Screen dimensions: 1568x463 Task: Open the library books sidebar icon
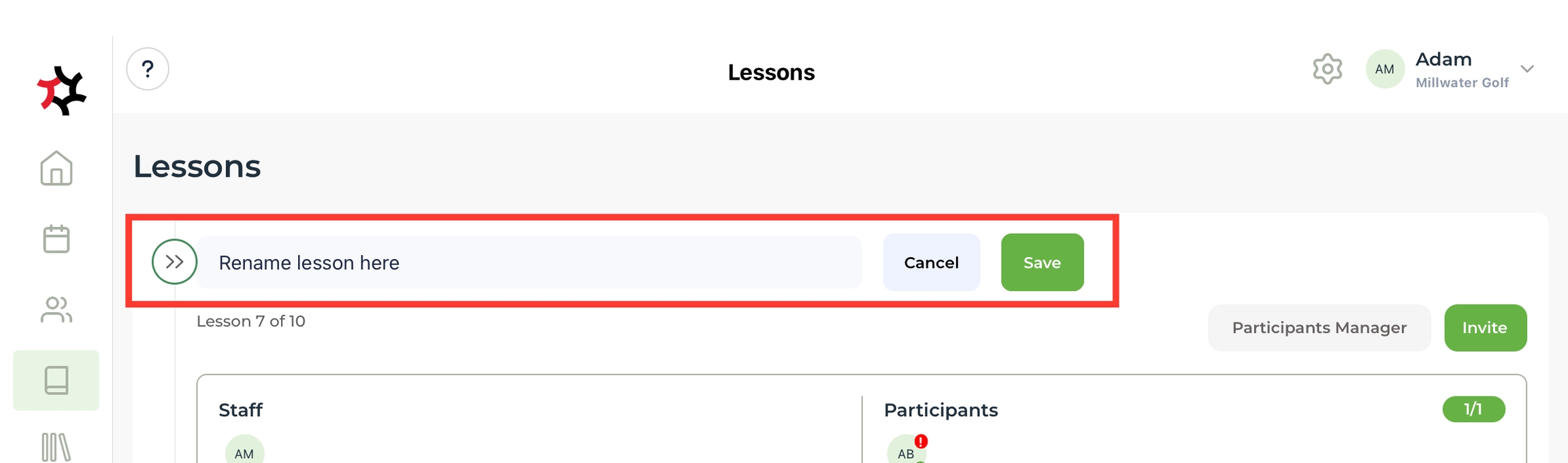pyautogui.click(x=56, y=447)
